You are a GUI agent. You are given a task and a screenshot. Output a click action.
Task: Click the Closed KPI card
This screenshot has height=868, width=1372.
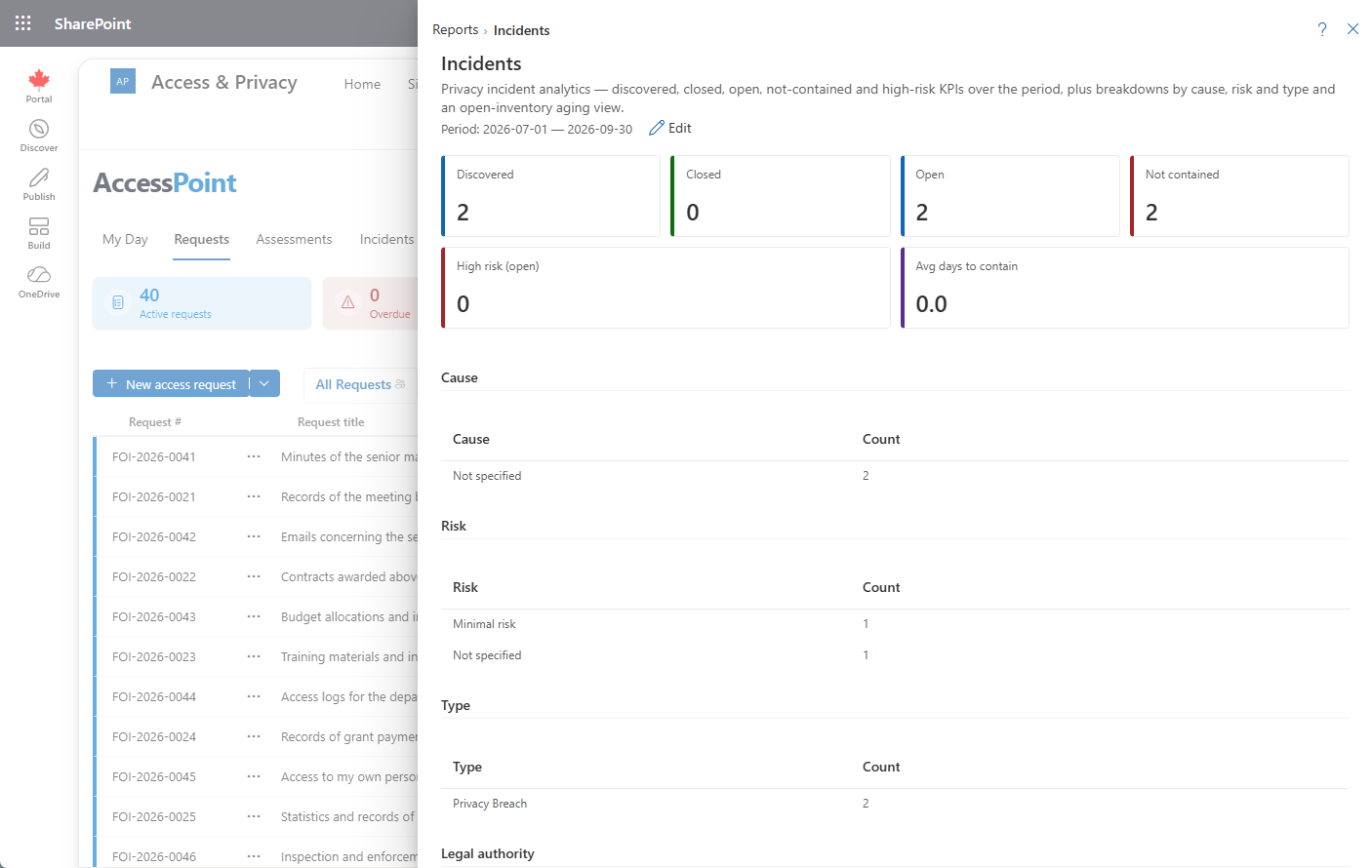point(781,196)
